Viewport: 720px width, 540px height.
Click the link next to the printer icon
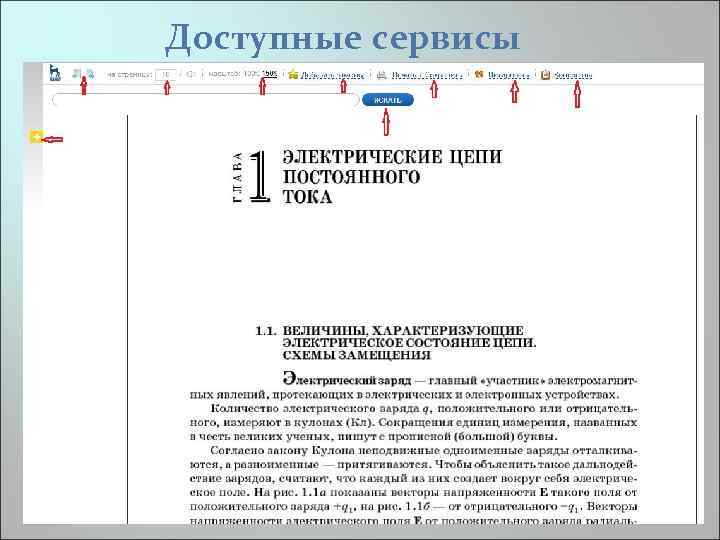point(427,75)
